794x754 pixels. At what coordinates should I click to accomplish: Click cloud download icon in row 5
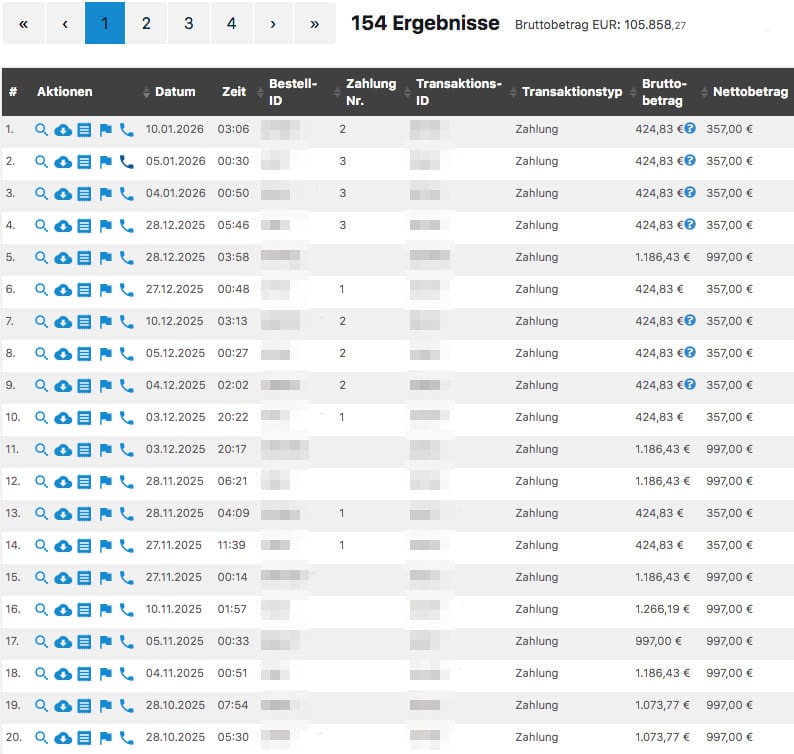point(62,257)
